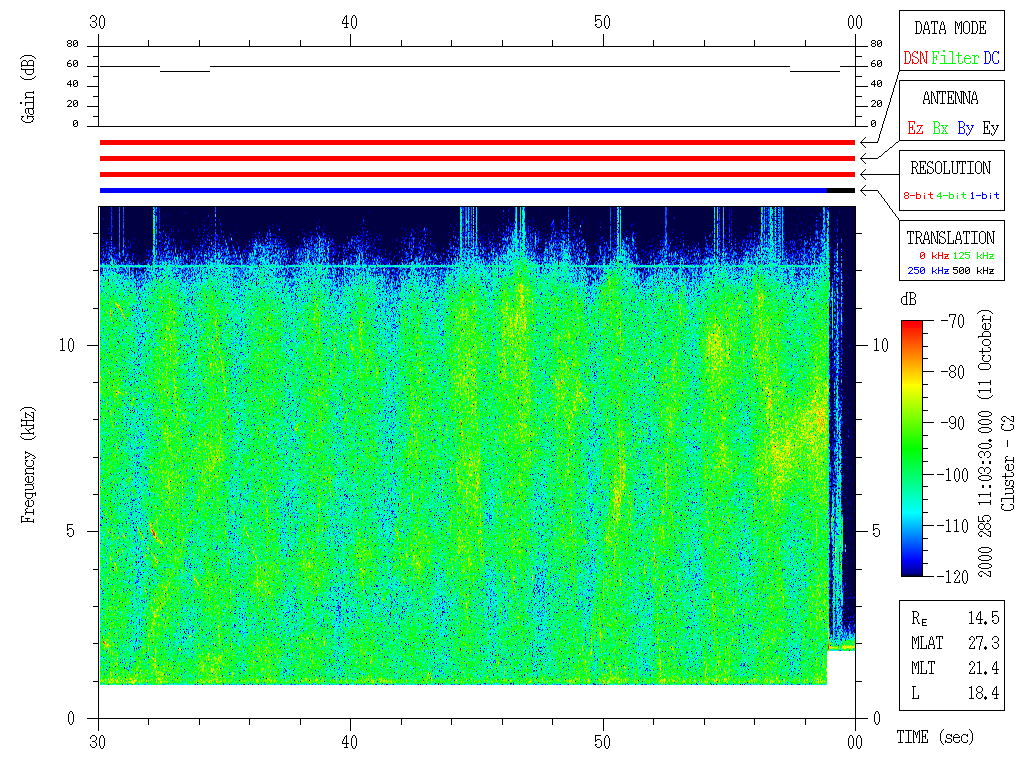
Task: Click the RESOLUTION legend title
Action: pyautogui.click(x=950, y=168)
